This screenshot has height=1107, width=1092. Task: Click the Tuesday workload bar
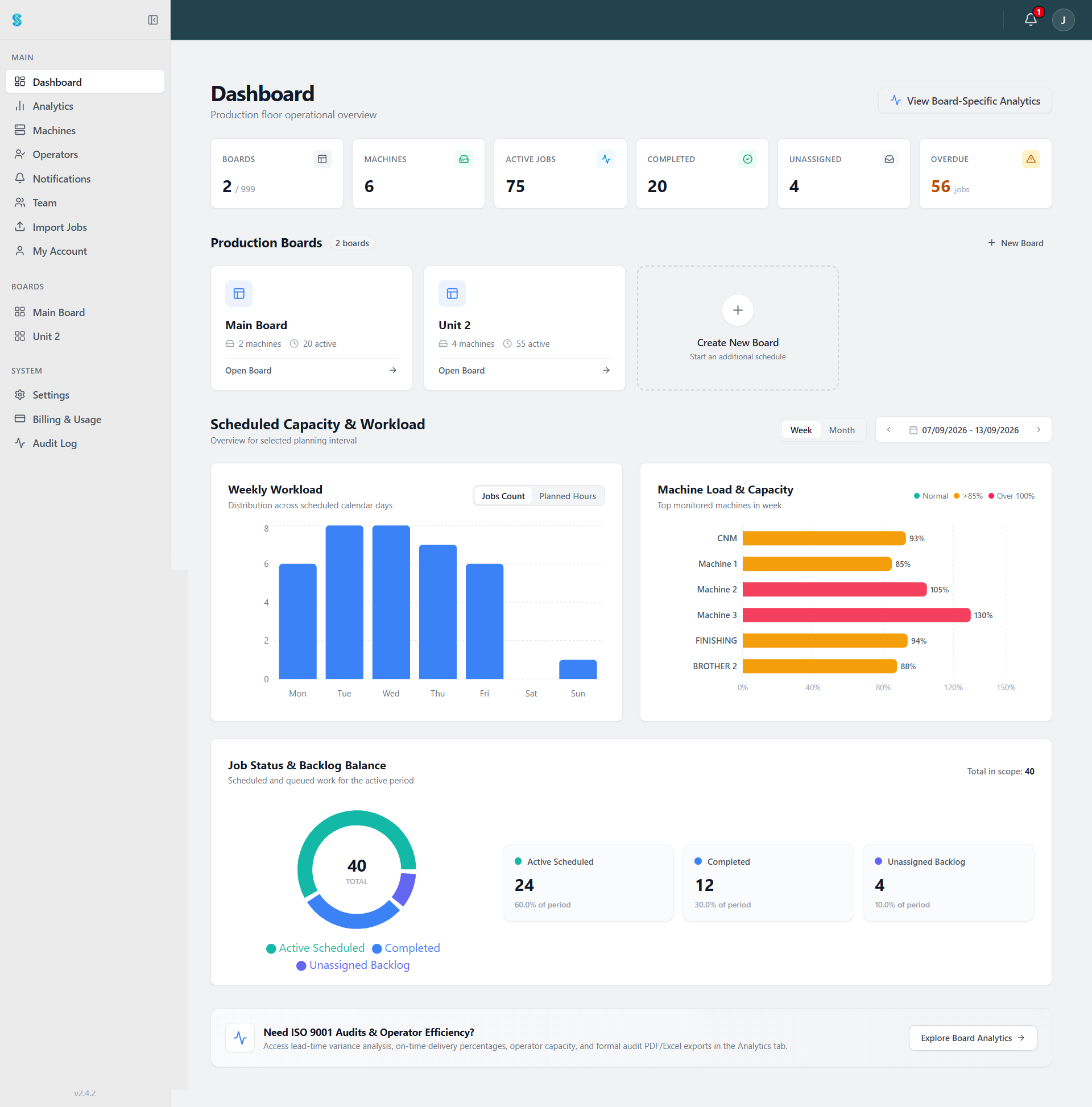[x=345, y=602]
